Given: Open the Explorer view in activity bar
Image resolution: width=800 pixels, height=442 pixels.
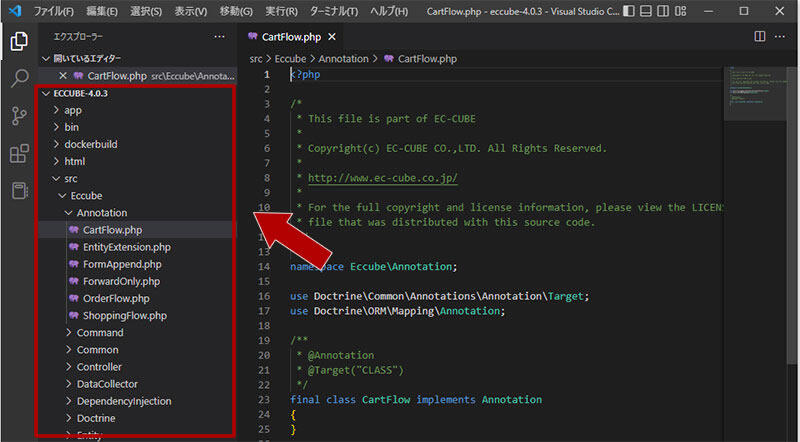Looking at the screenshot, I should pyautogui.click(x=19, y=41).
